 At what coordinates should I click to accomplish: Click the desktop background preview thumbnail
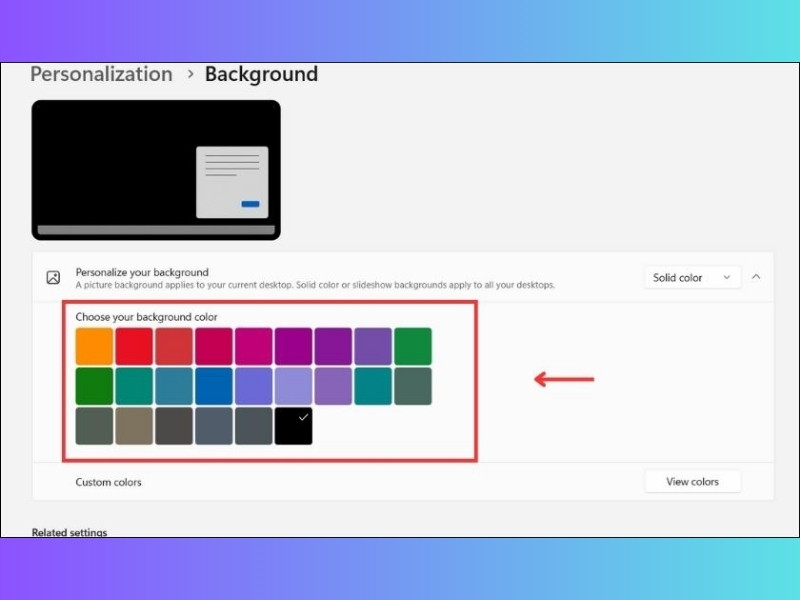pyautogui.click(x=156, y=170)
